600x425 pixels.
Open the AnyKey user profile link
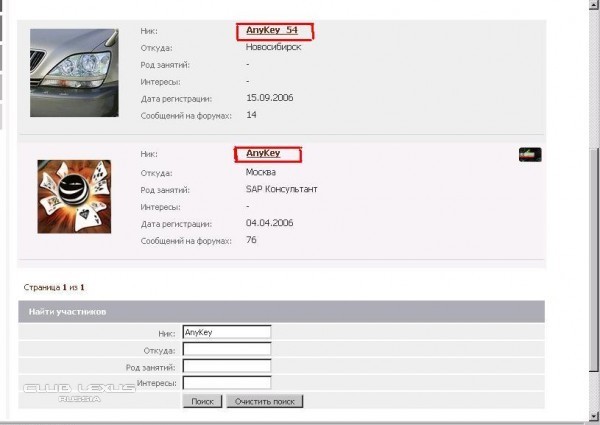[x=263, y=154]
